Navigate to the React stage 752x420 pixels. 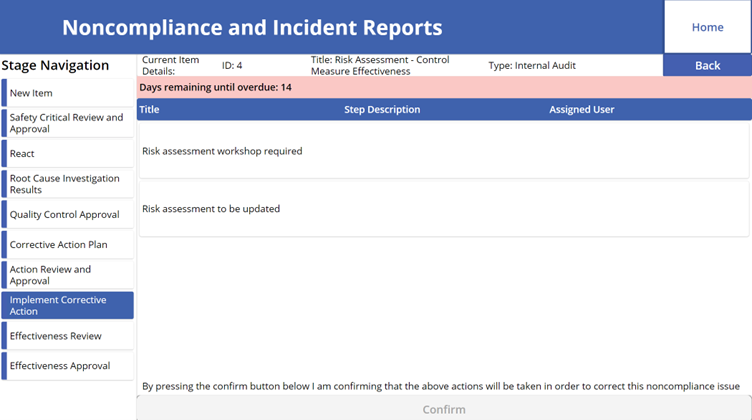pyautogui.click(x=68, y=153)
